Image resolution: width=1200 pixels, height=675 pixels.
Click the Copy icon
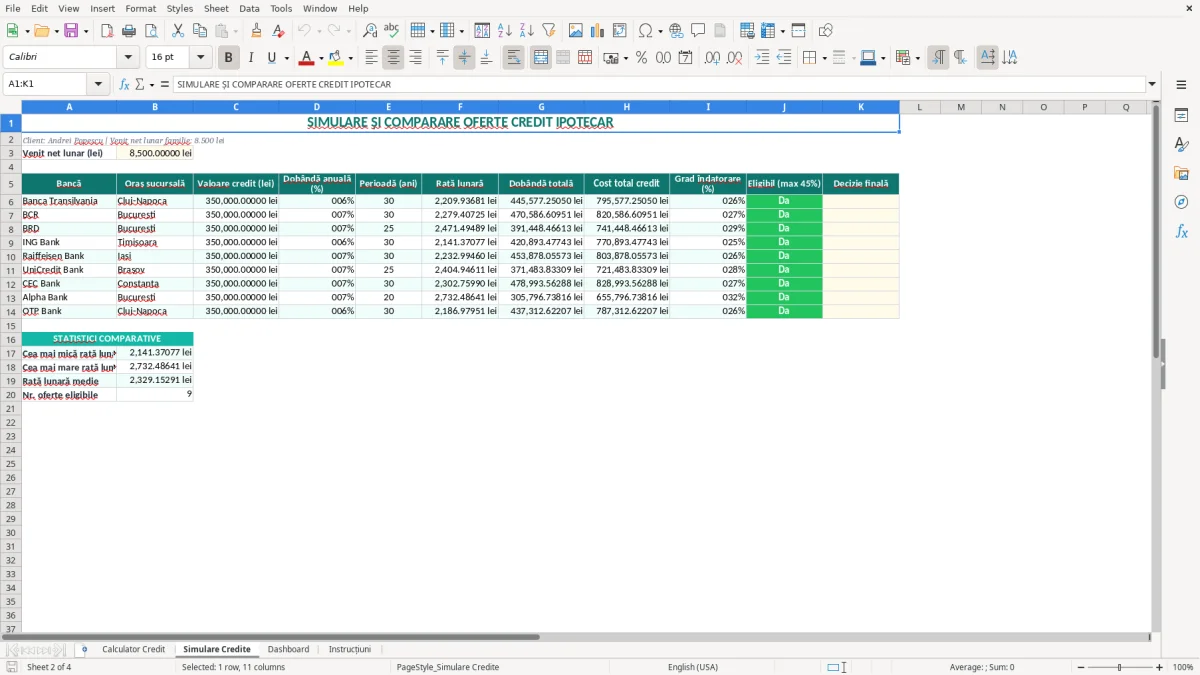(x=199, y=31)
